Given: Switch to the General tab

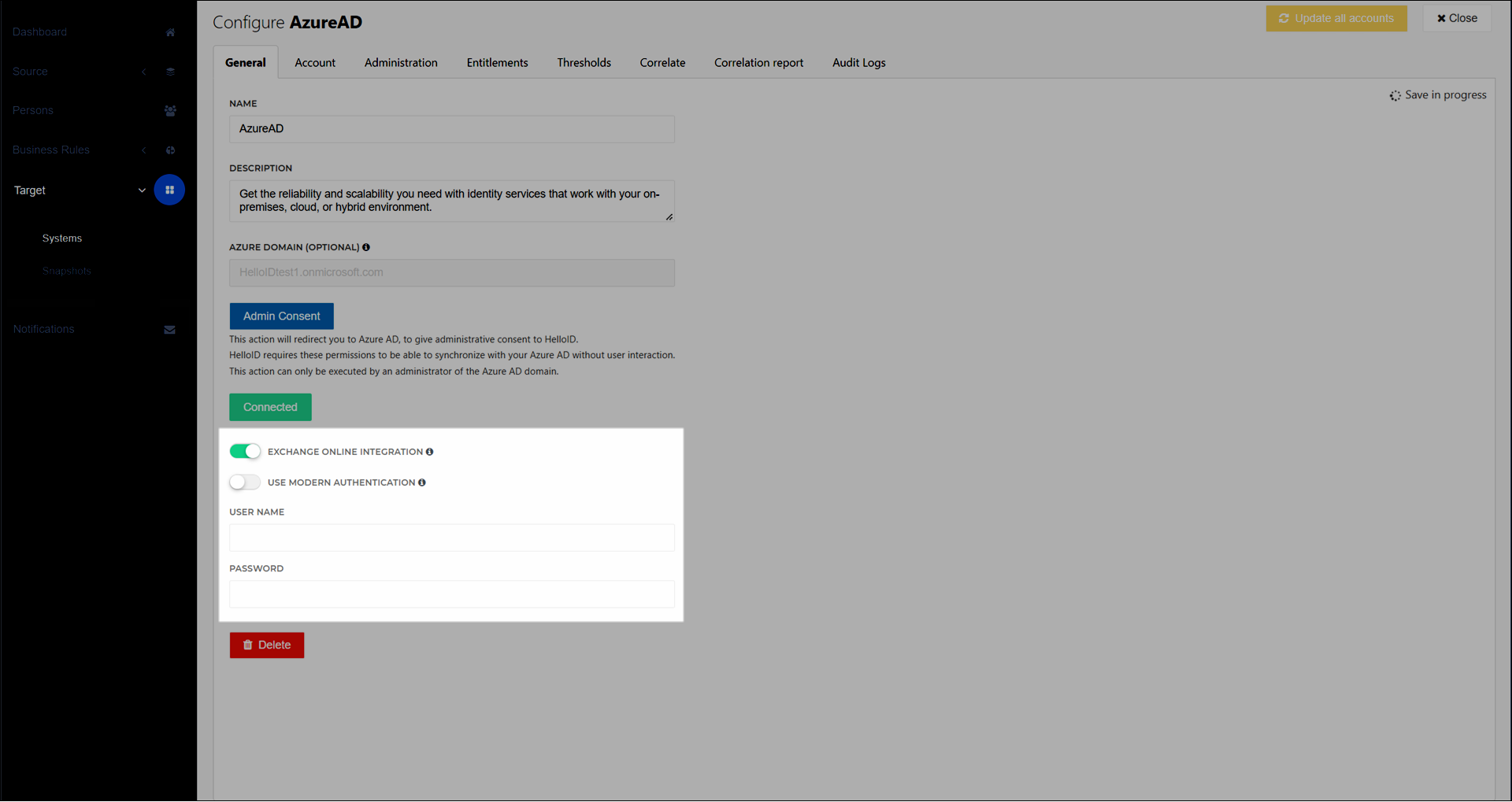Looking at the screenshot, I should [x=246, y=63].
